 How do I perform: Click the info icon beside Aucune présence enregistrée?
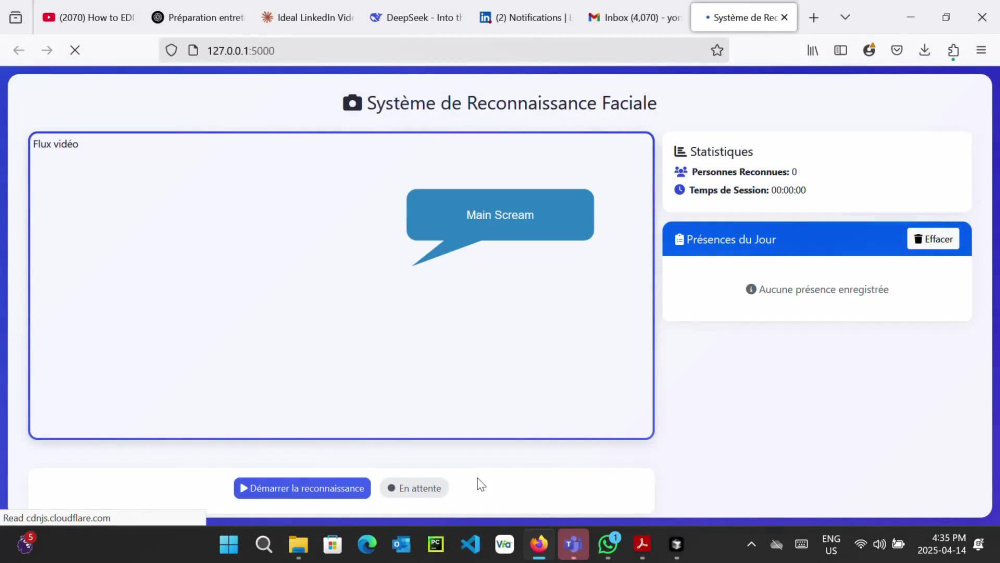click(x=751, y=289)
